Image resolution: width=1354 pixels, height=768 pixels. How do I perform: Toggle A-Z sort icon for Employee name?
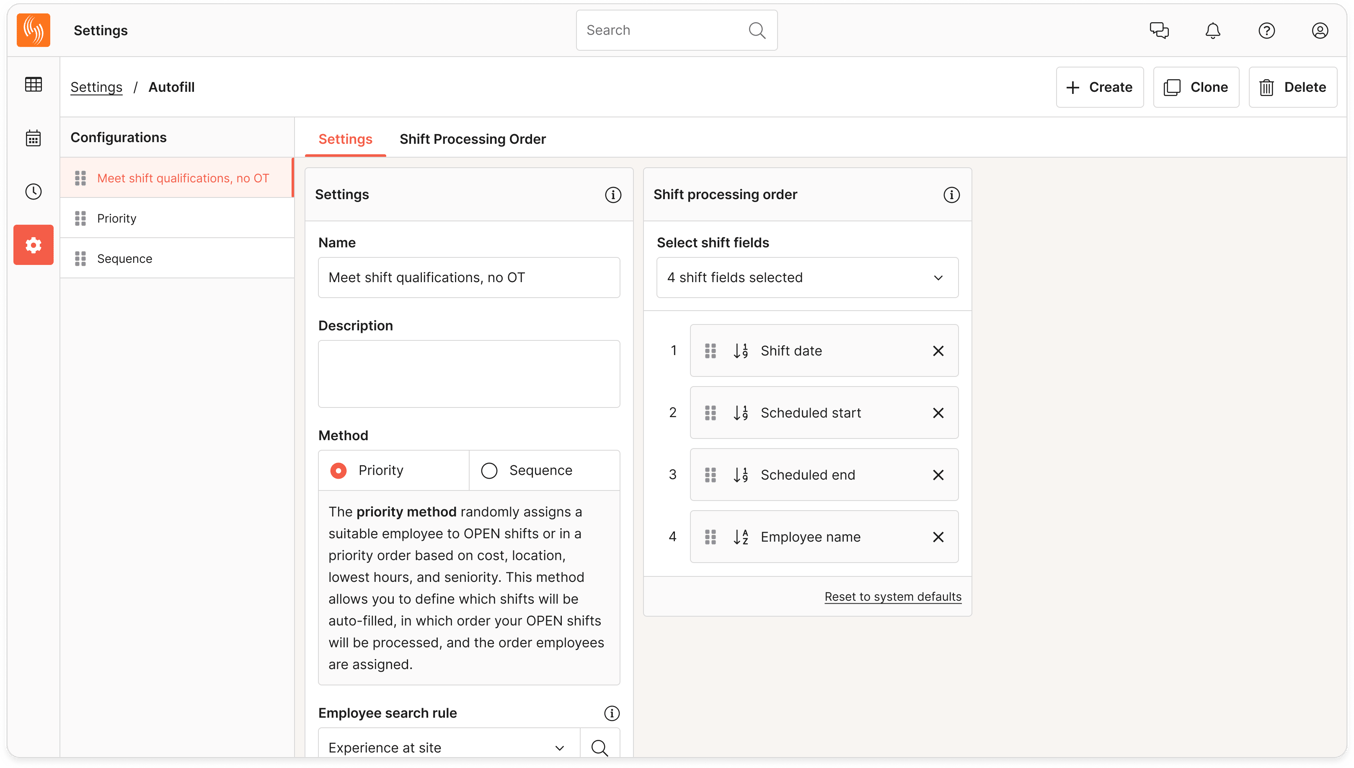coord(741,537)
